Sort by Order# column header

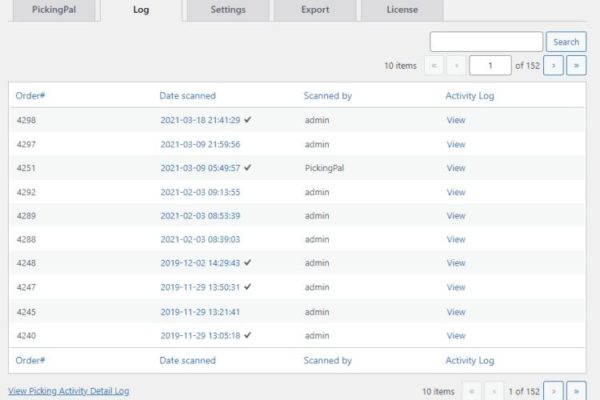(31, 96)
